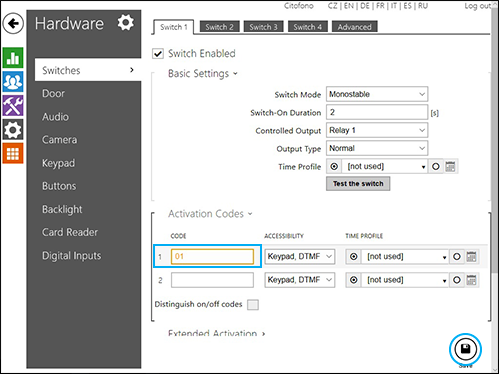The height and width of the screenshot is (374, 499).
Task: Collapse the Activation Codes section
Action: (x=210, y=214)
